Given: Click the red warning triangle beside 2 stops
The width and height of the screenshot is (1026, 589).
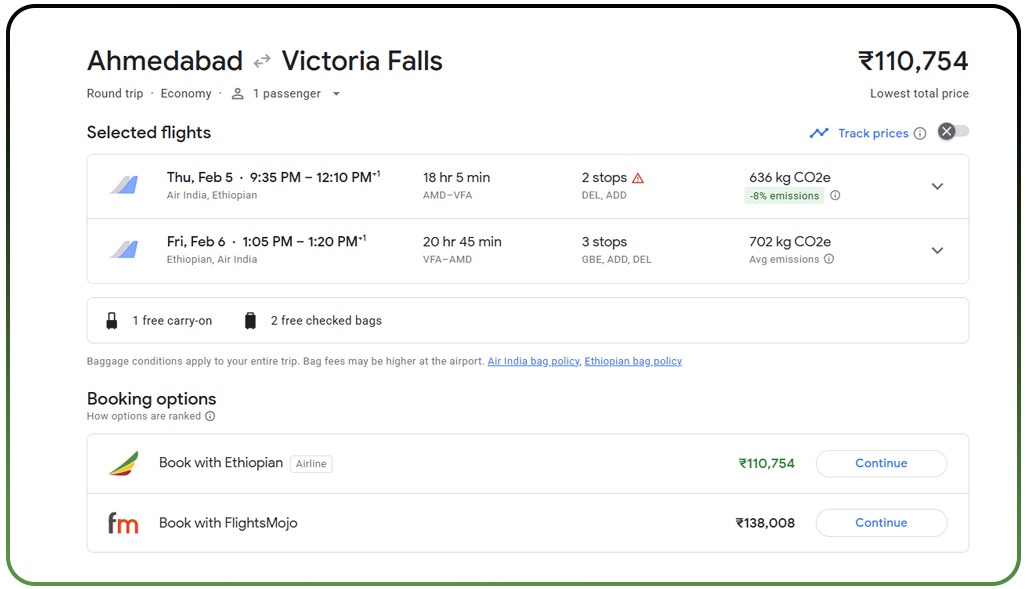Looking at the screenshot, I should coord(640,178).
